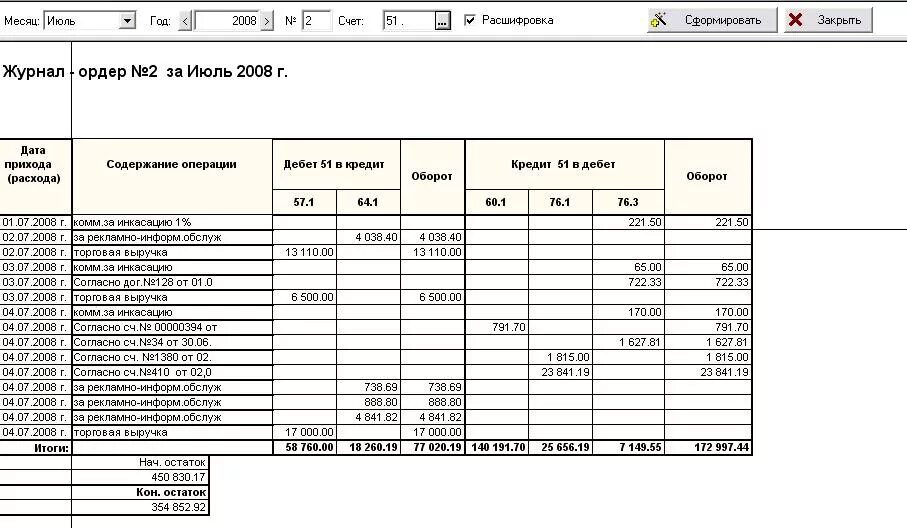Select total 140 191.70
This screenshot has width=907, height=528.
pyautogui.click(x=496, y=448)
